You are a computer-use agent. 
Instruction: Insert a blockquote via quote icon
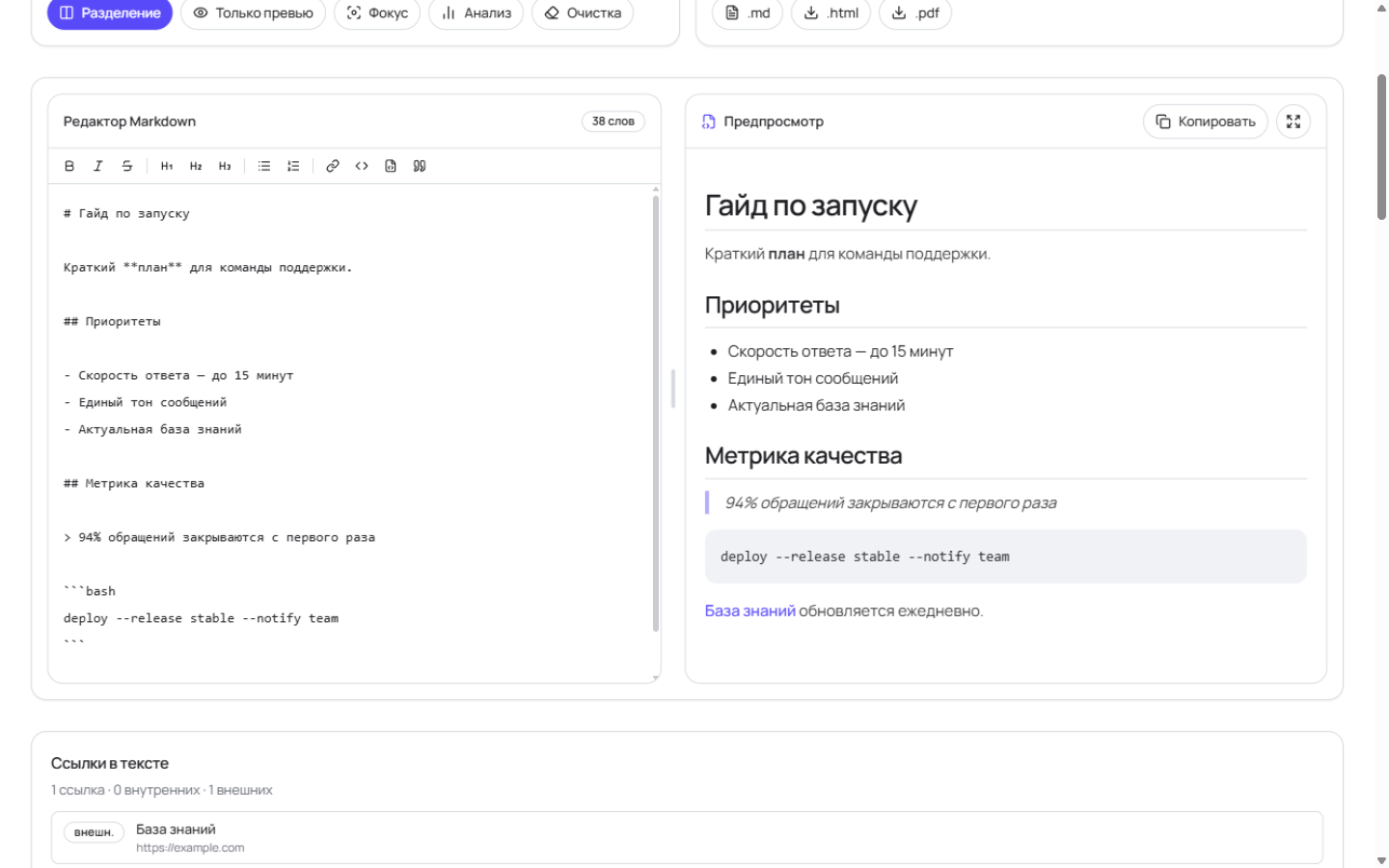pyautogui.click(x=420, y=166)
